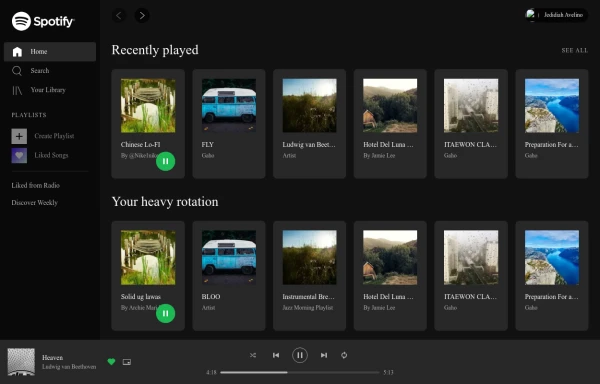Open the Jedidiah Avelino profile menu

pos(556,15)
